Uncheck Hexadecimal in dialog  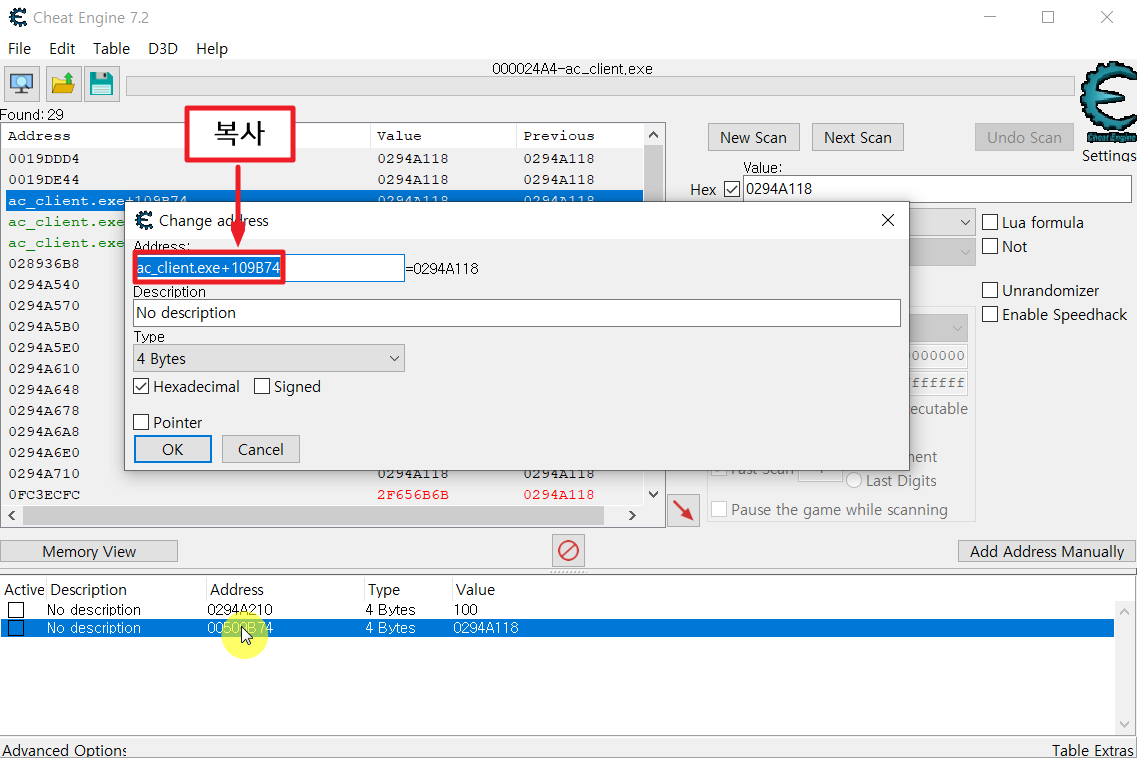pyautogui.click(x=141, y=387)
